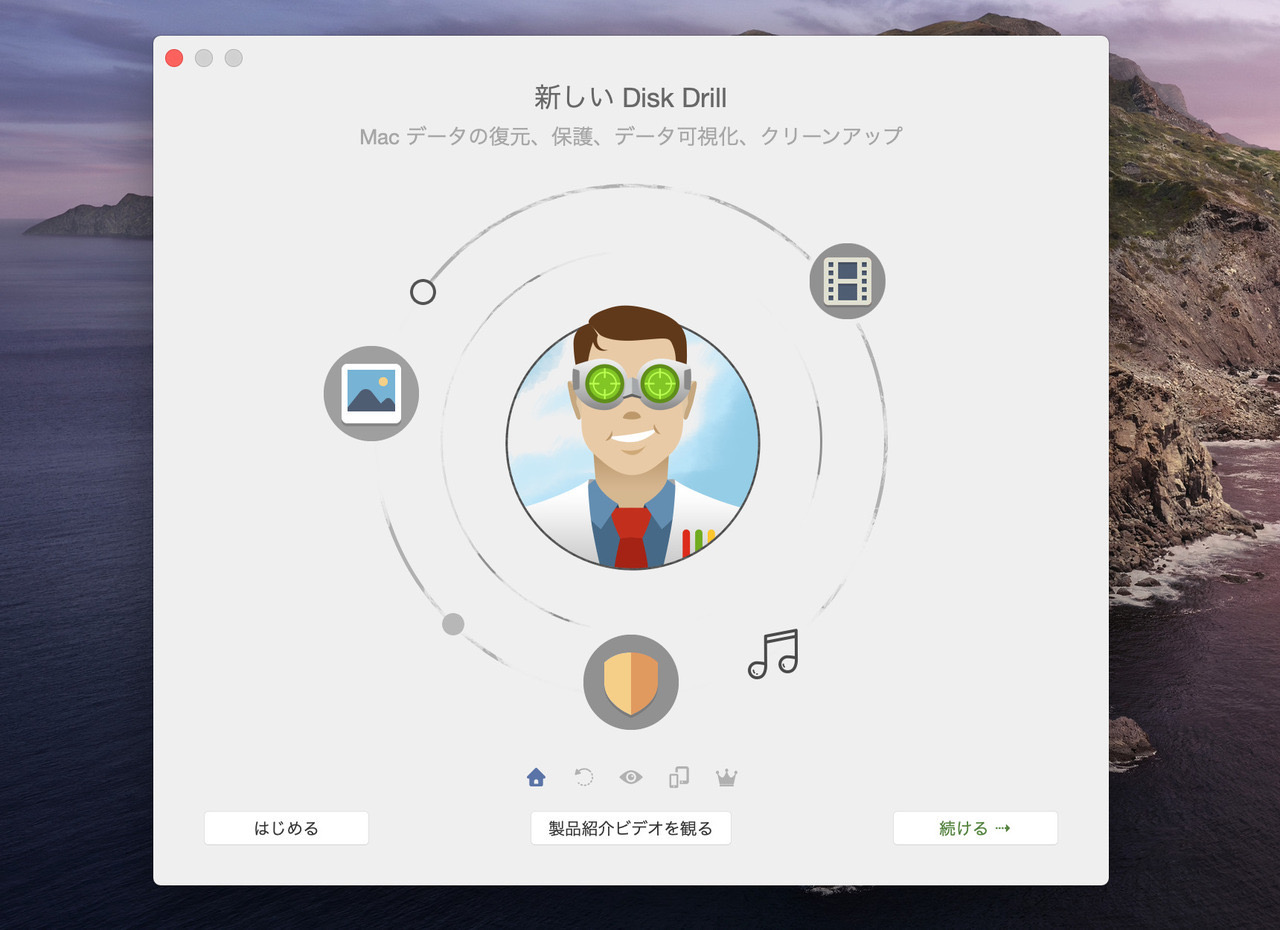Go to the devices page icon
Image resolution: width=1280 pixels, height=930 pixels.
(679, 777)
